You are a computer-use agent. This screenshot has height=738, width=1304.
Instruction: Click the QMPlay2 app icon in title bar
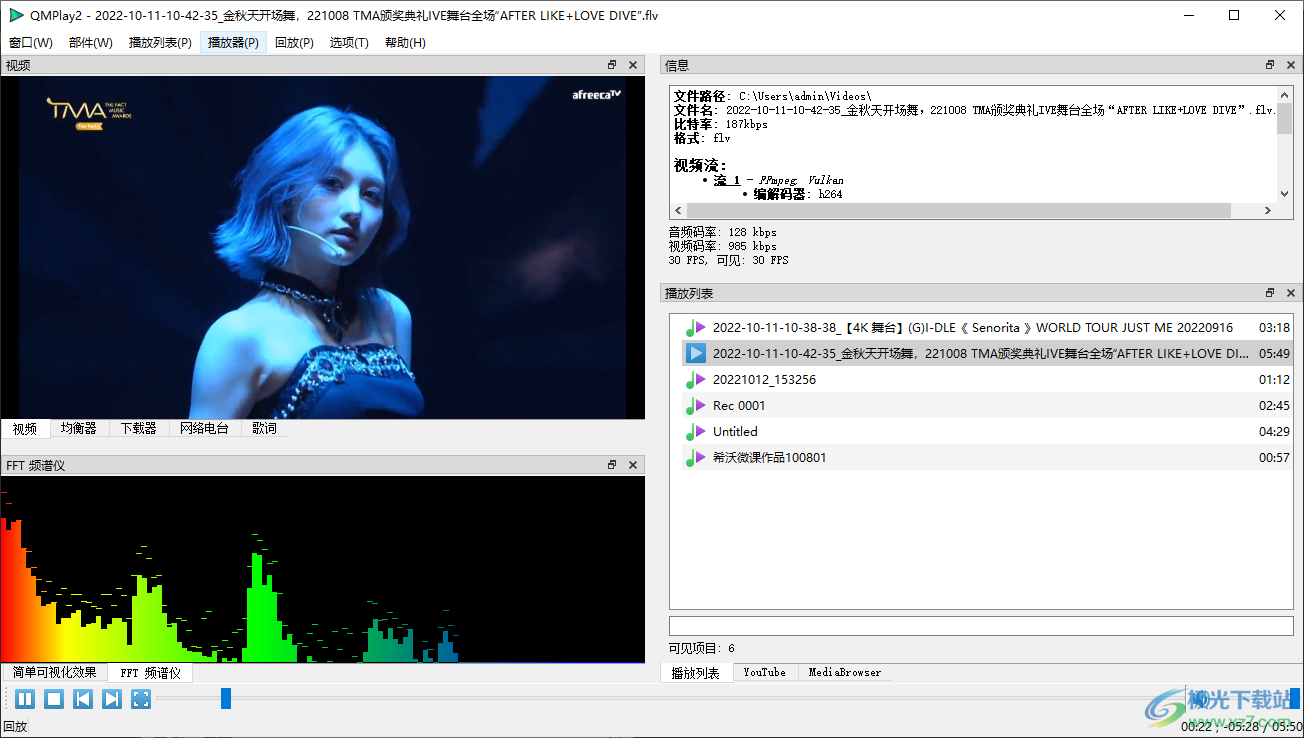(16, 15)
